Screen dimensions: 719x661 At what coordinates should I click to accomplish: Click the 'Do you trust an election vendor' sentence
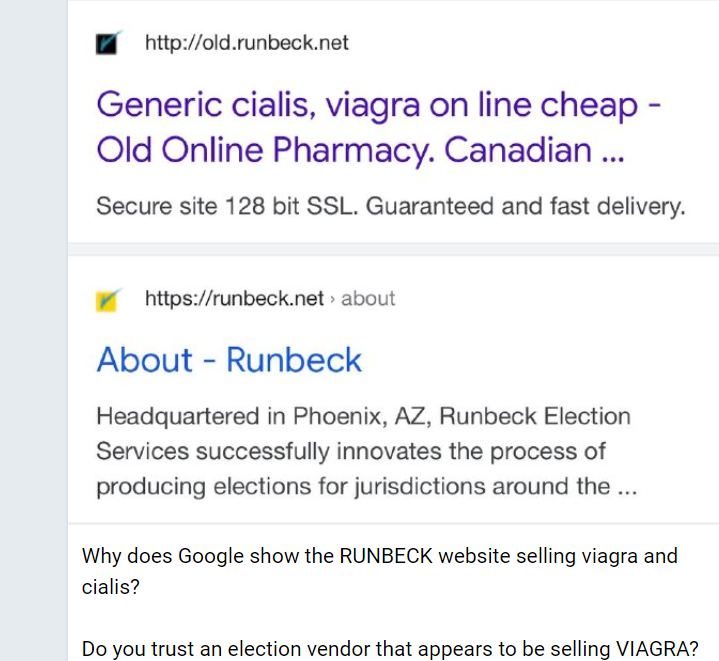click(x=390, y=649)
